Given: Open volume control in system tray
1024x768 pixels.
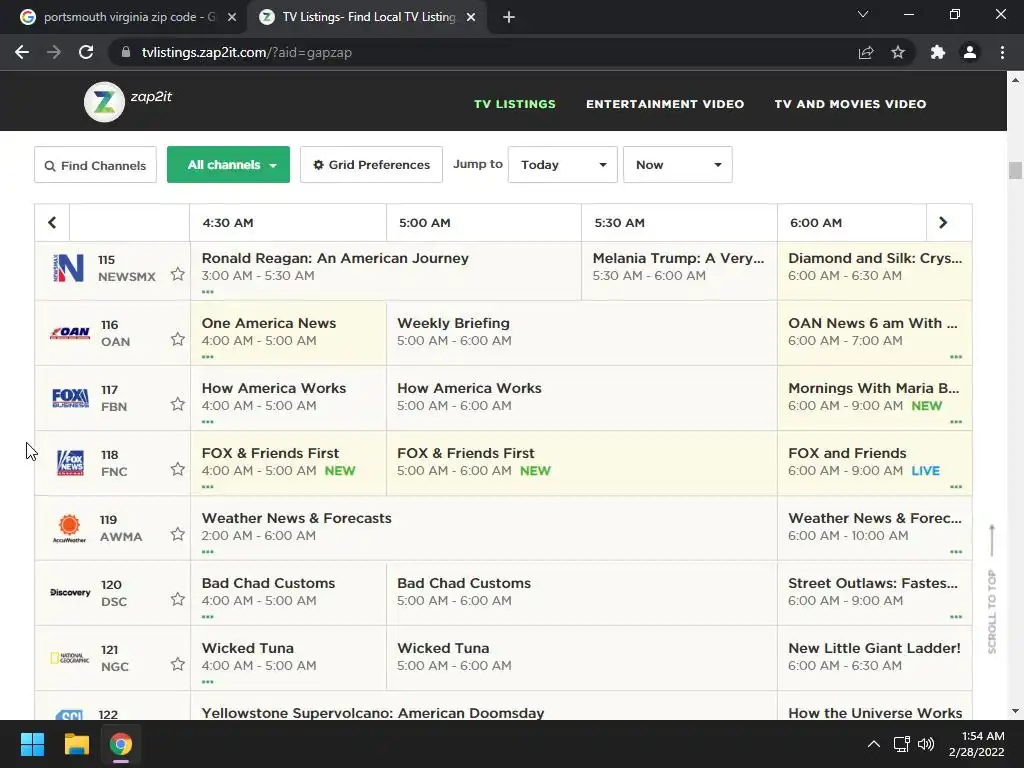Looking at the screenshot, I should (926, 744).
